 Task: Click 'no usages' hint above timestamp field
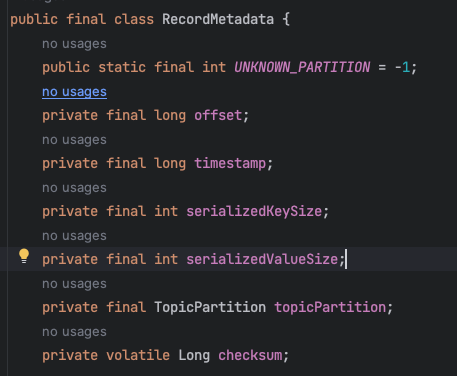tap(74, 140)
